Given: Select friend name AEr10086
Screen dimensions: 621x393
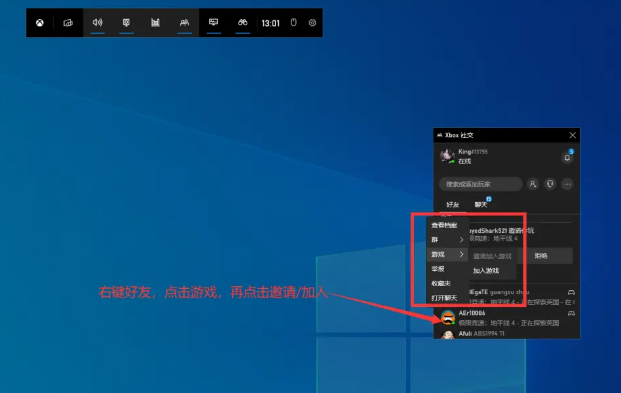Looking at the screenshot, I should pos(472,313).
